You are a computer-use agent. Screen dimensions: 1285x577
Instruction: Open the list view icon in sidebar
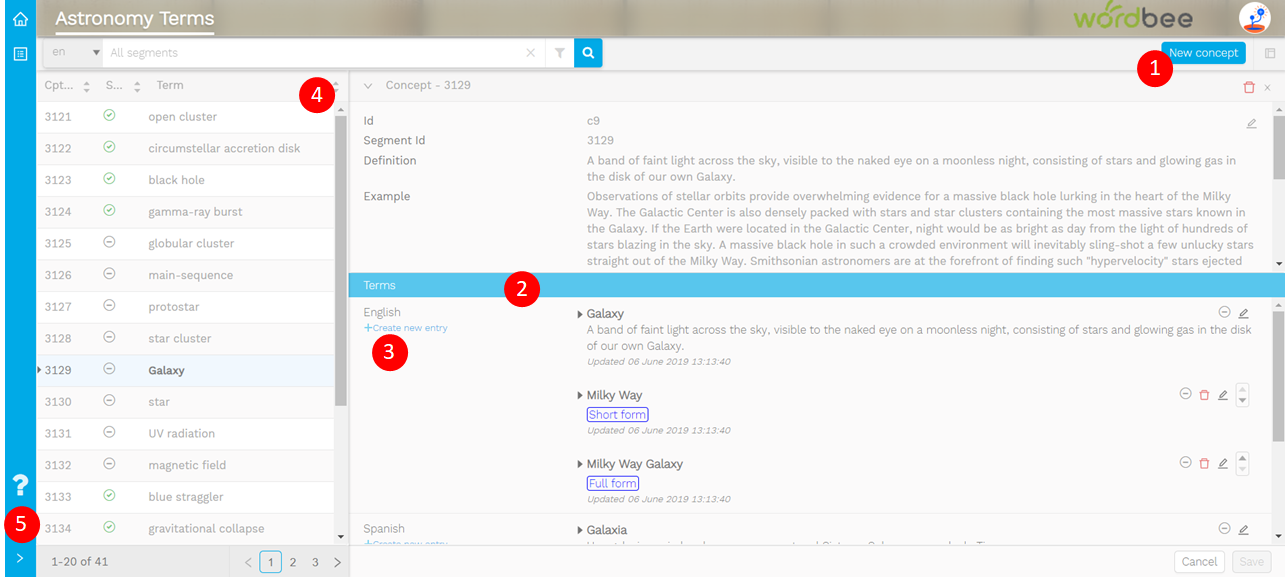[x=20, y=53]
